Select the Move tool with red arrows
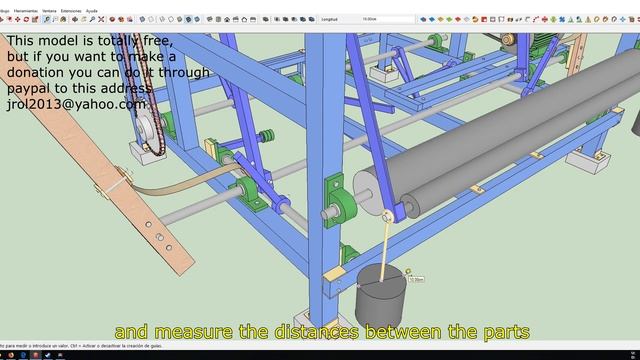This screenshot has width=640, height=360. (x=18, y=19)
